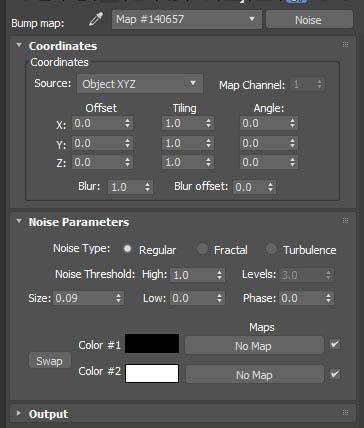Grab the Noise Parameters rollout grip handle
The width and height of the screenshot is (364, 428).
345,220
